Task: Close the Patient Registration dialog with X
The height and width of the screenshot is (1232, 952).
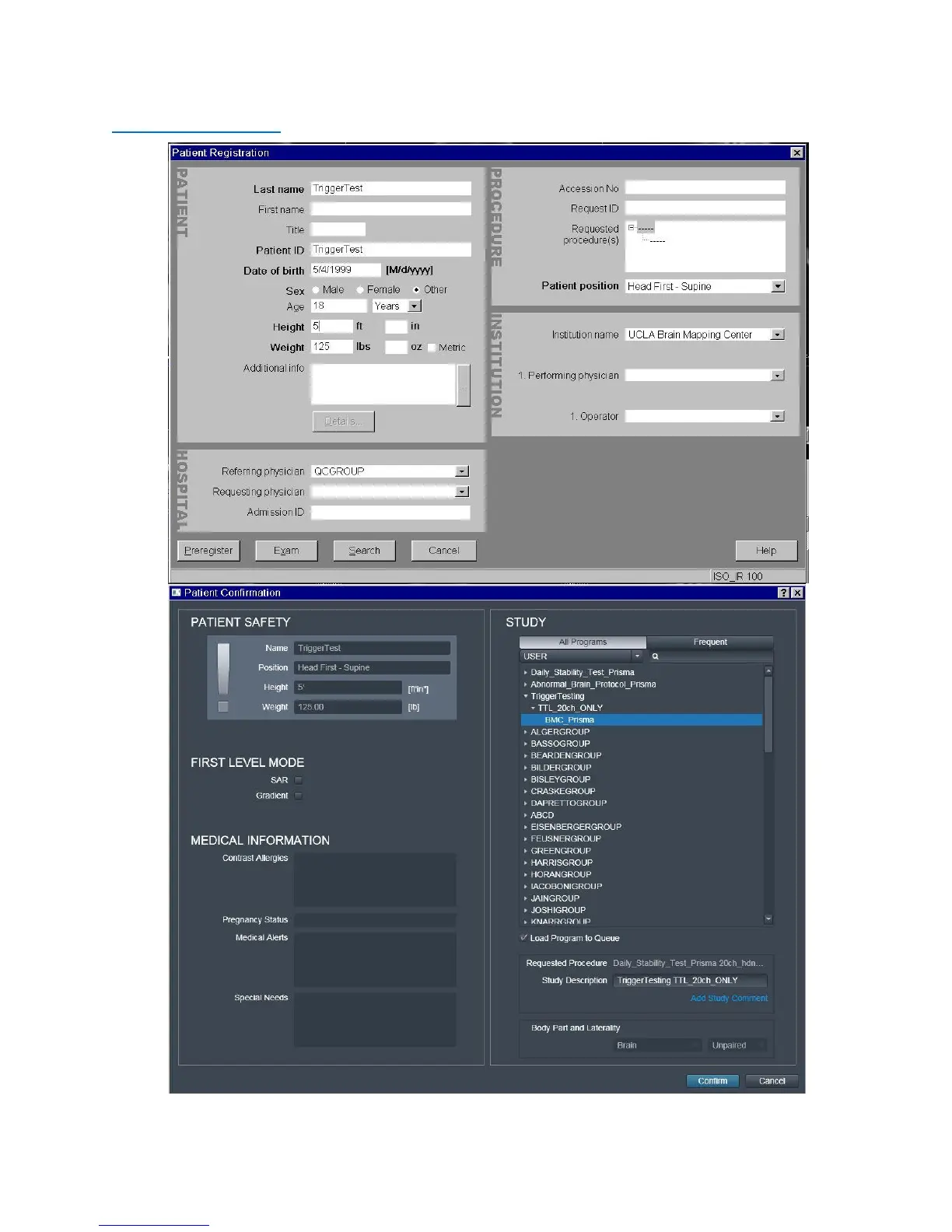Action: click(796, 152)
